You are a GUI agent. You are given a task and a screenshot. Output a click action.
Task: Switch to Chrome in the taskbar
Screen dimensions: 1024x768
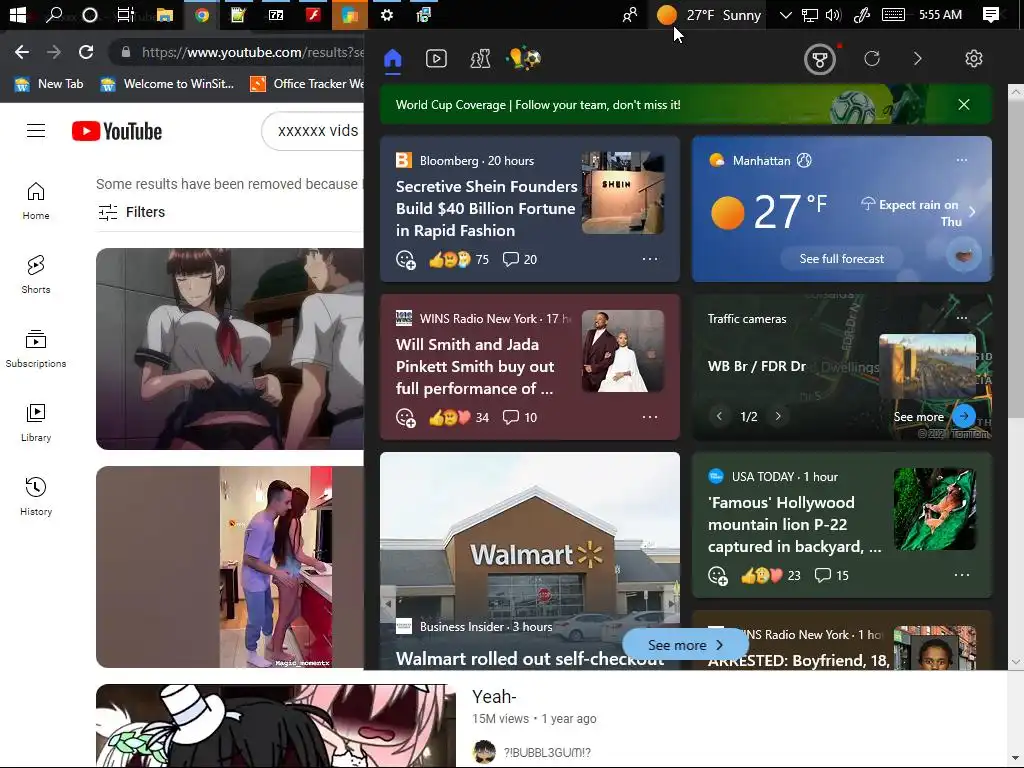click(202, 14)
